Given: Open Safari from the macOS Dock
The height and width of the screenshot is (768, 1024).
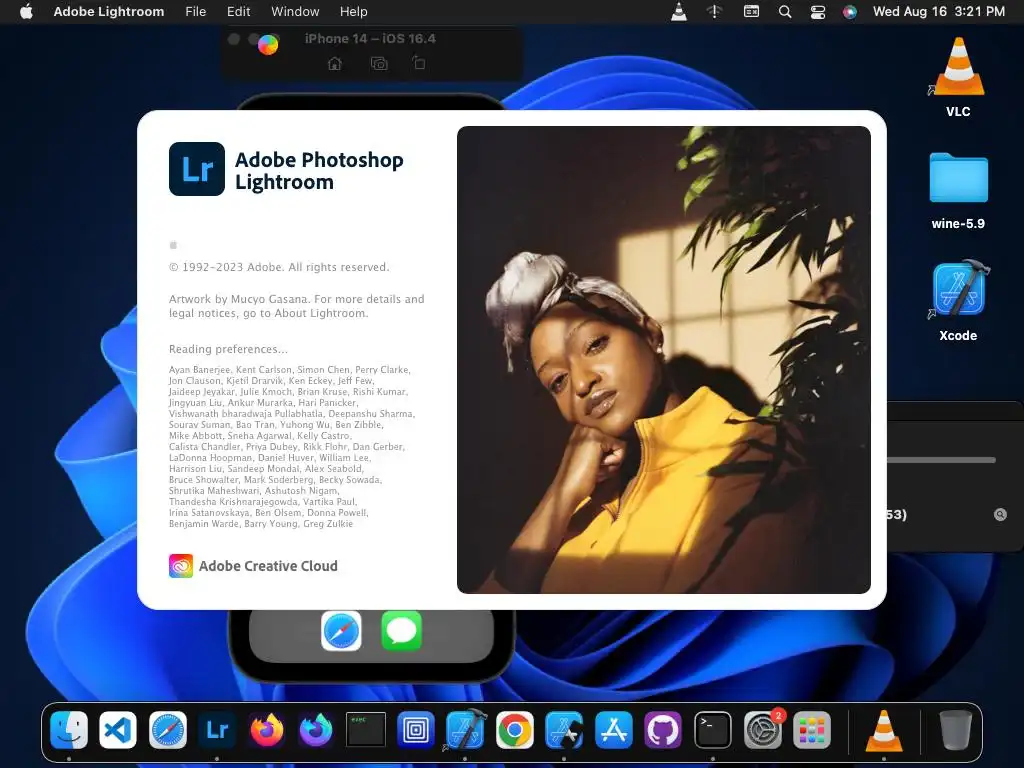Looking at the screenshot, I should 168,729.
